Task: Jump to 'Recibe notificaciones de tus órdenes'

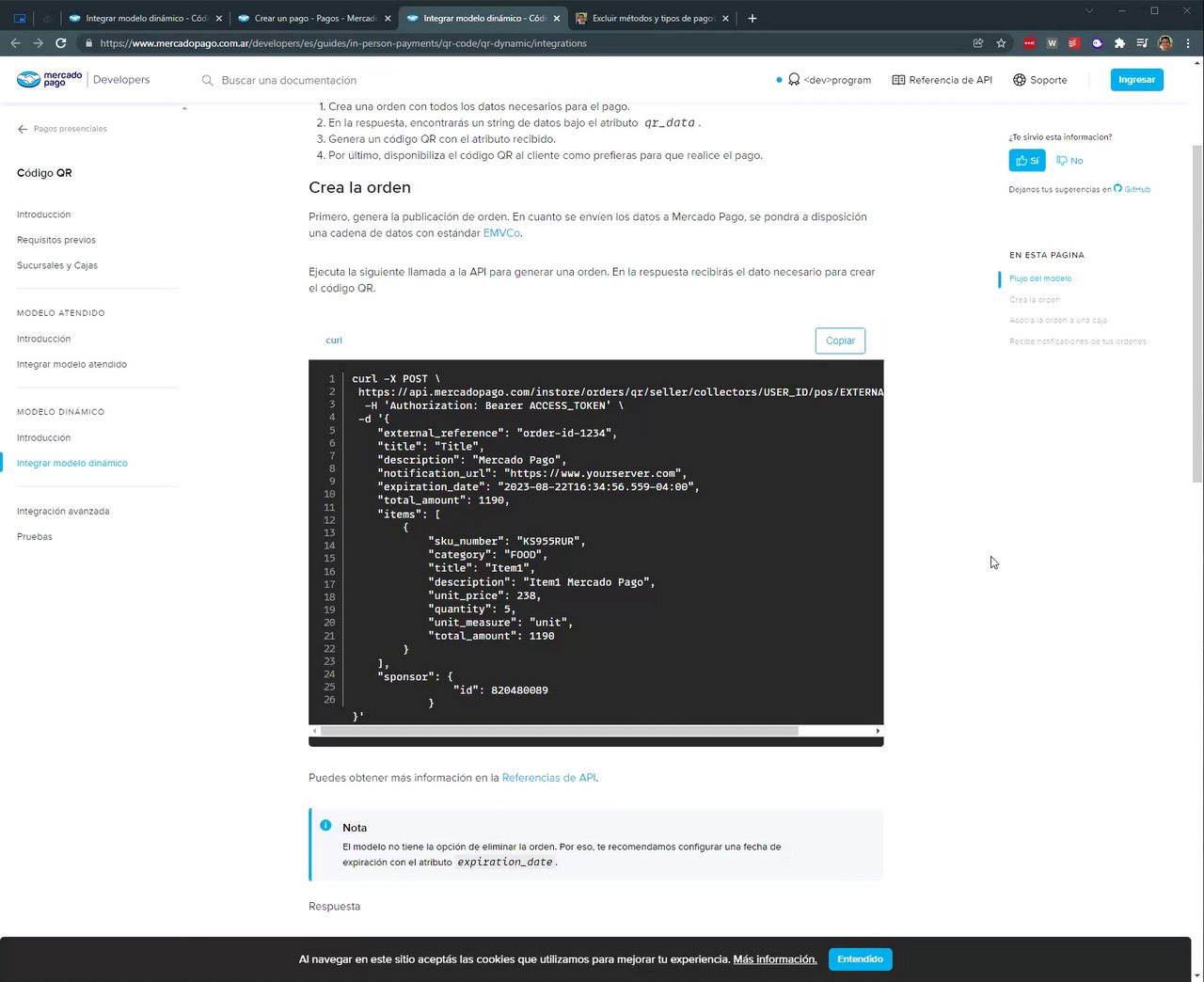Action: pyautogui.click(x=1078, y=341)
